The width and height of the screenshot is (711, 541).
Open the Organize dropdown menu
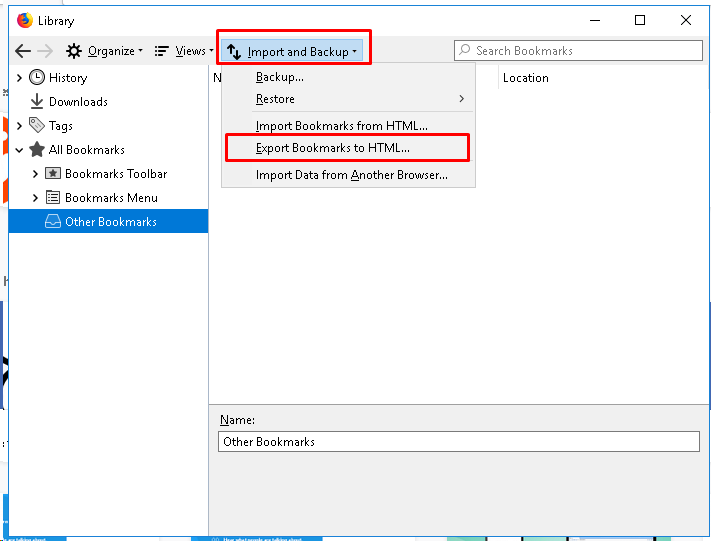tap(104, 51)
